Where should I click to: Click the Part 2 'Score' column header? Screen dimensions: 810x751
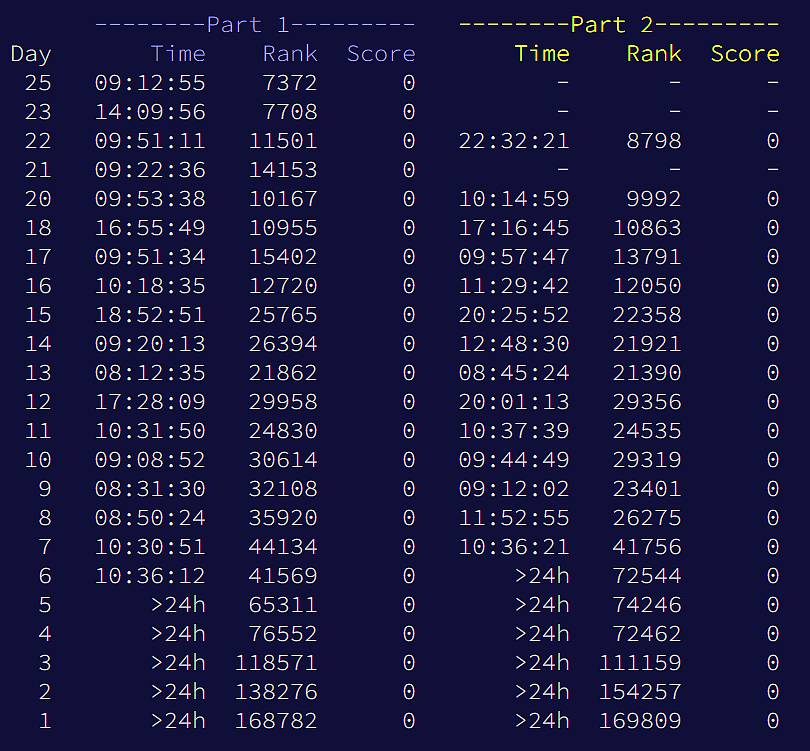click(x=744, y=54)
